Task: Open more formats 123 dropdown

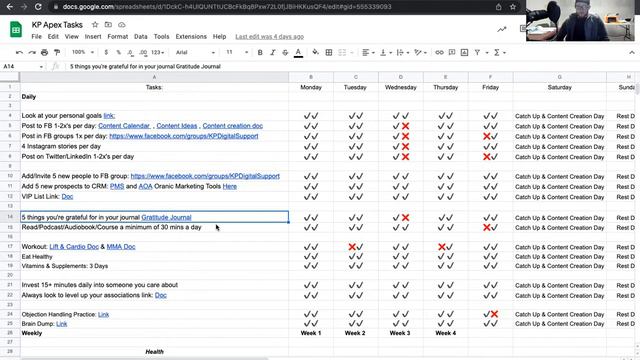Action: click(x=158, y=53)
